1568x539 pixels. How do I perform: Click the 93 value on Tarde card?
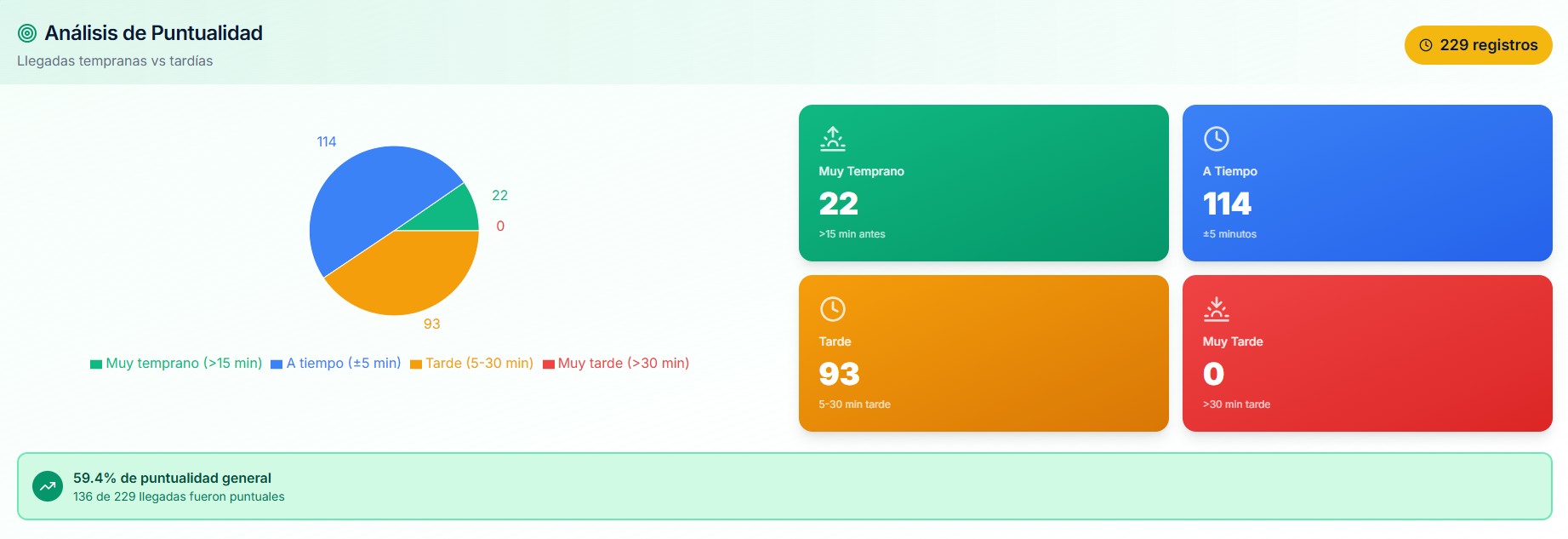pyautogui.click(x=839, y=374)
